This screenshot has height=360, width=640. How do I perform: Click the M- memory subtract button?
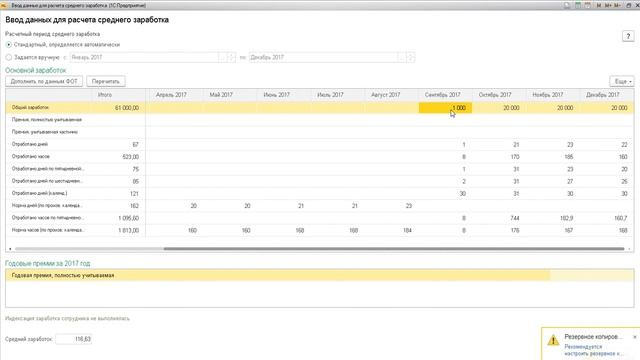pyautogui.click(x=618, y=5)
